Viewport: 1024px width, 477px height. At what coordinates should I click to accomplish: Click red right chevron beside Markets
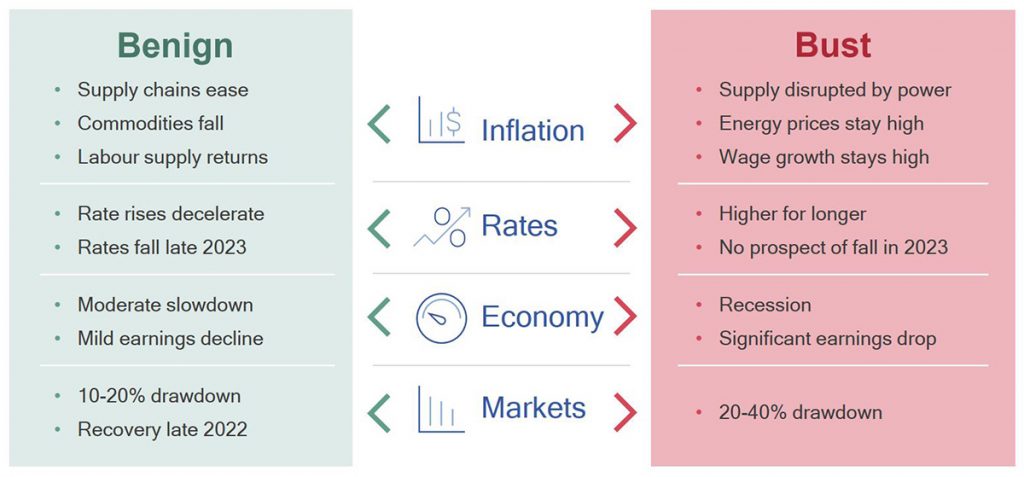[625, 412]
